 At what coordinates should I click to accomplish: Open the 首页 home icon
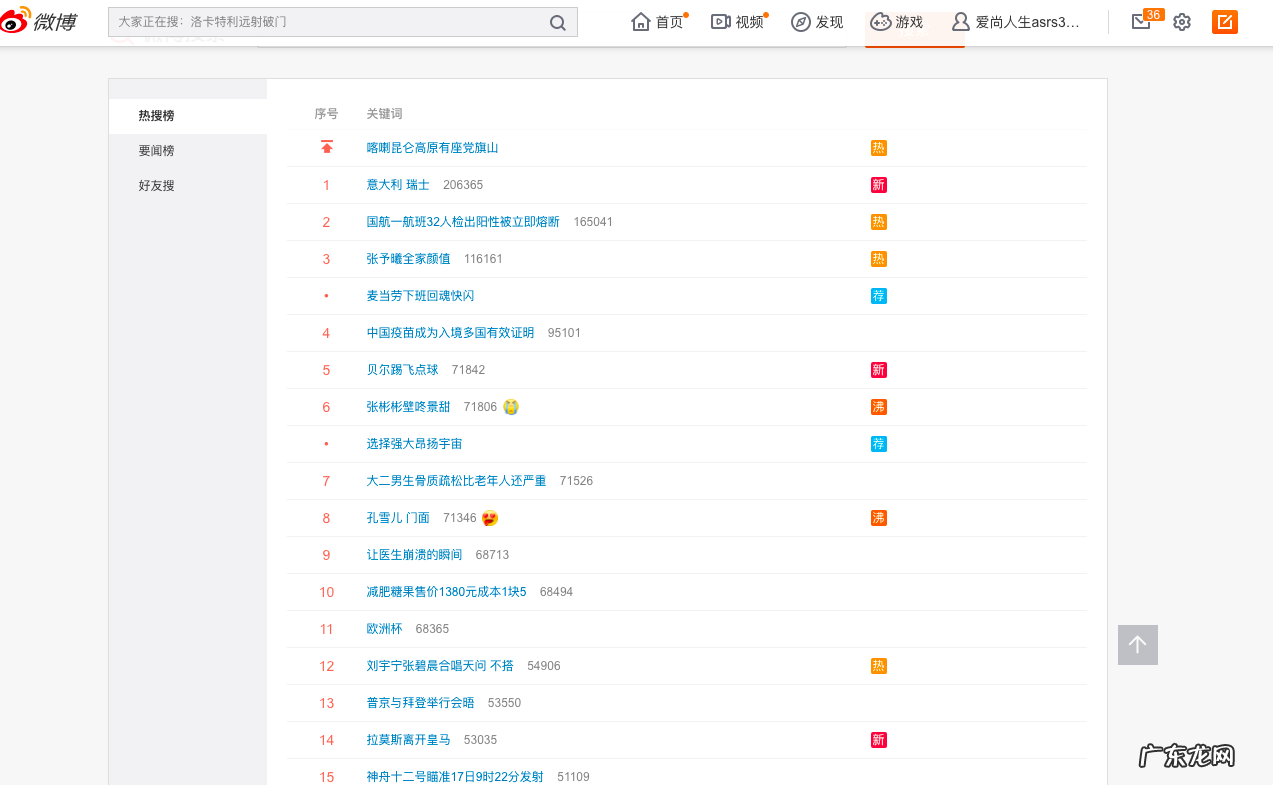click(x=641, y=22)
